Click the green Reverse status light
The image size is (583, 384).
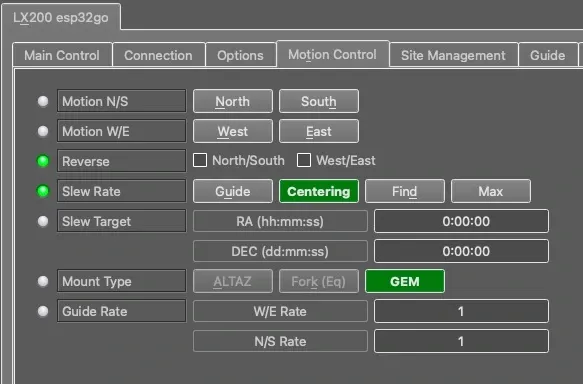[43, 161]
